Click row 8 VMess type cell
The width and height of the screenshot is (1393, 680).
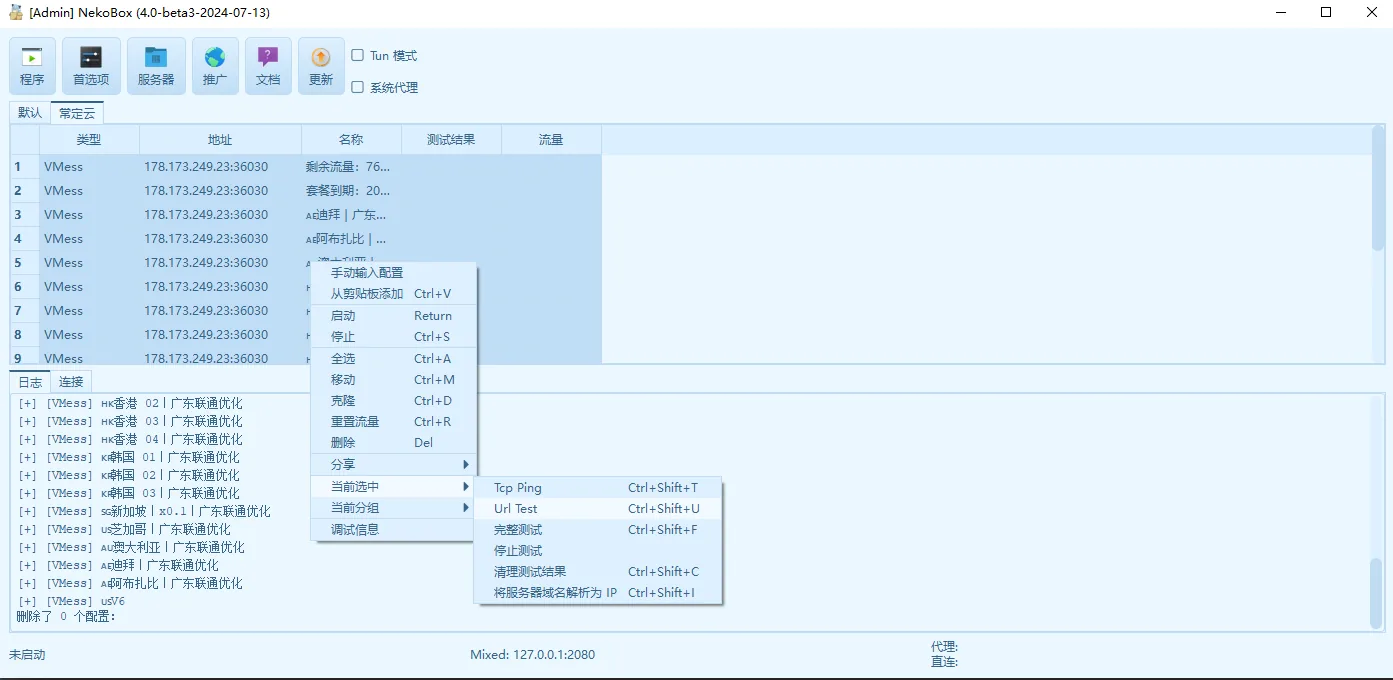coord(89,335)
